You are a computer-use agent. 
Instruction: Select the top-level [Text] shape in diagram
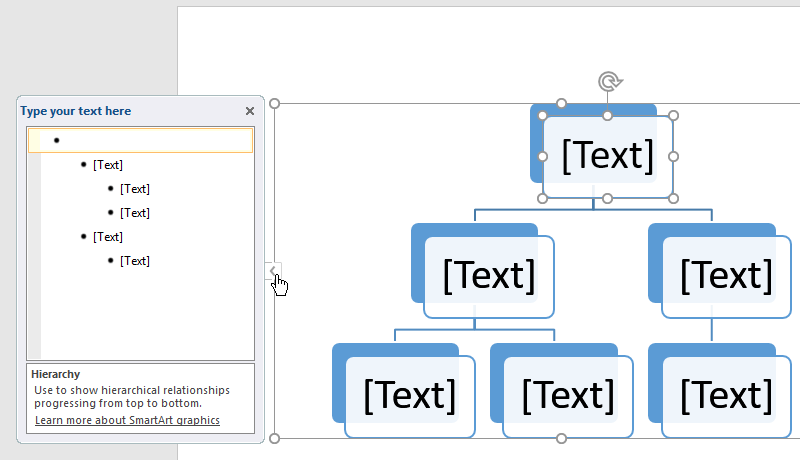point(607,156)
